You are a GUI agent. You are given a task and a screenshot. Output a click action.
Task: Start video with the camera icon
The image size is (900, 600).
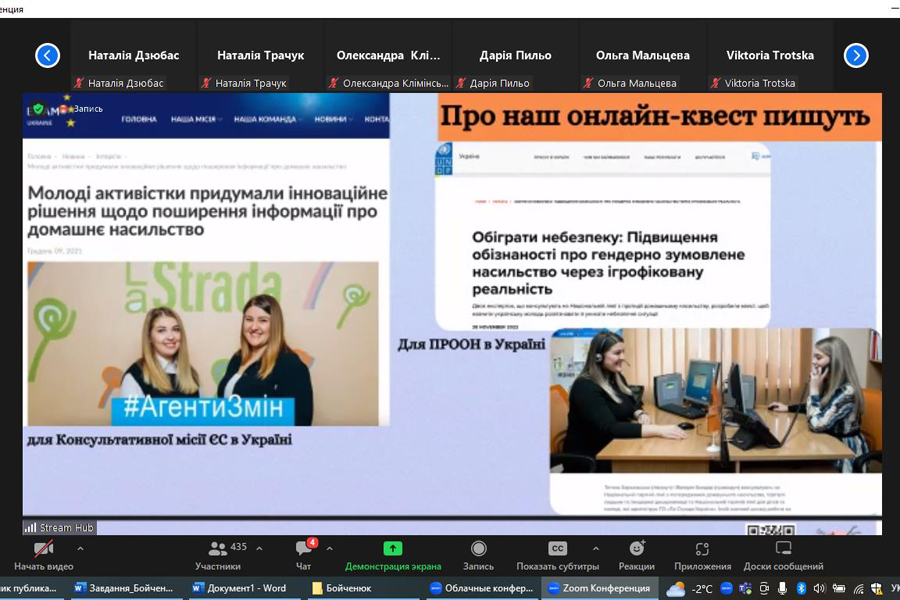coord(44,549)
